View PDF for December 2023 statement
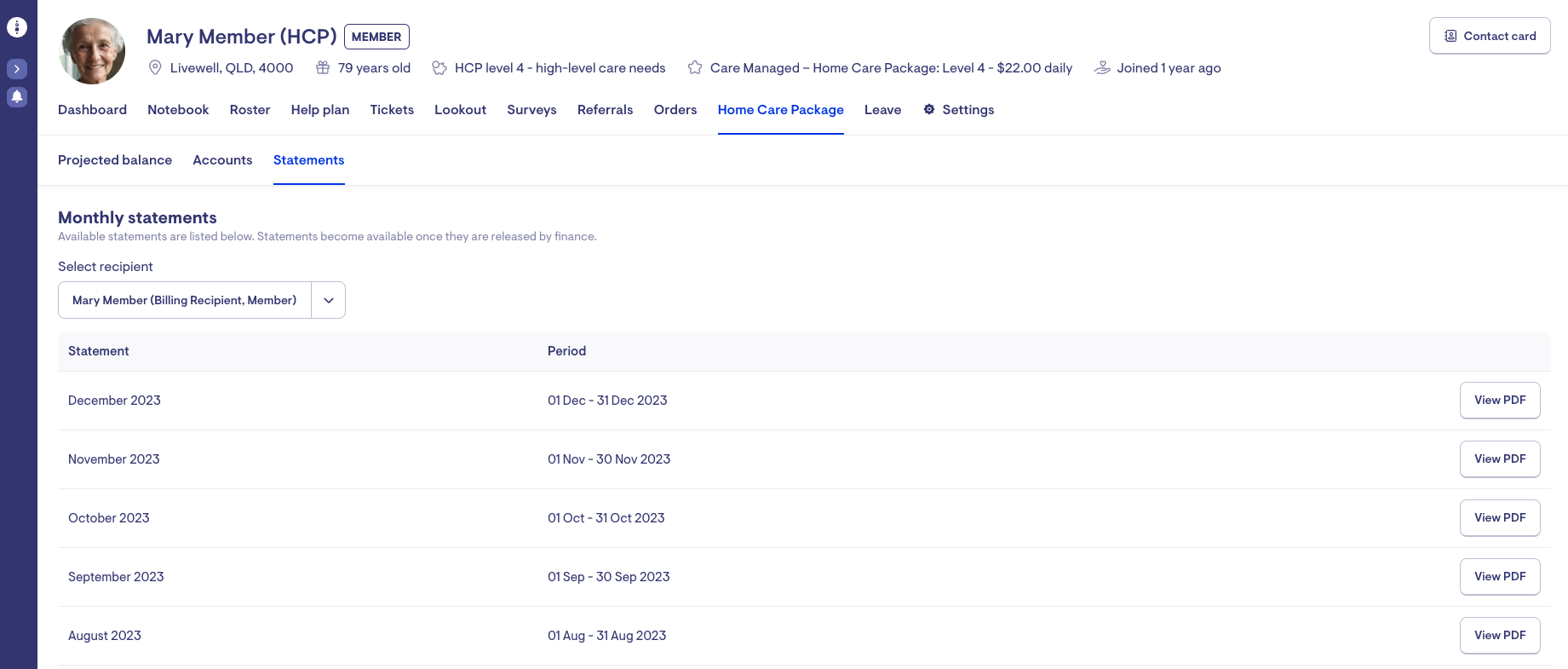Screen dimensions: 1568x669 [x=1499, y=401]
